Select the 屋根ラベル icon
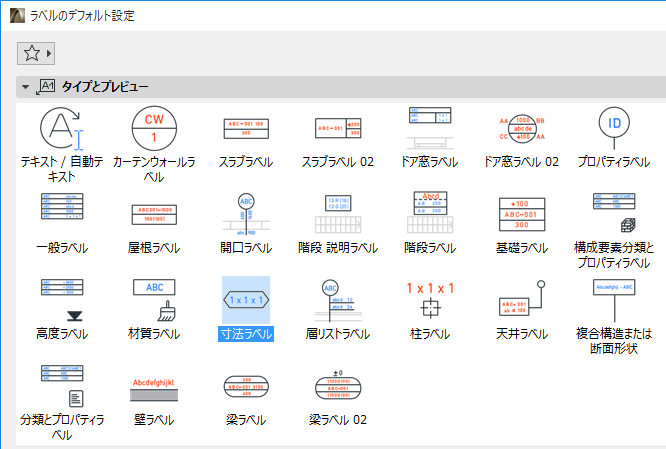Screen dimensions: 666x449 (154, 214)
